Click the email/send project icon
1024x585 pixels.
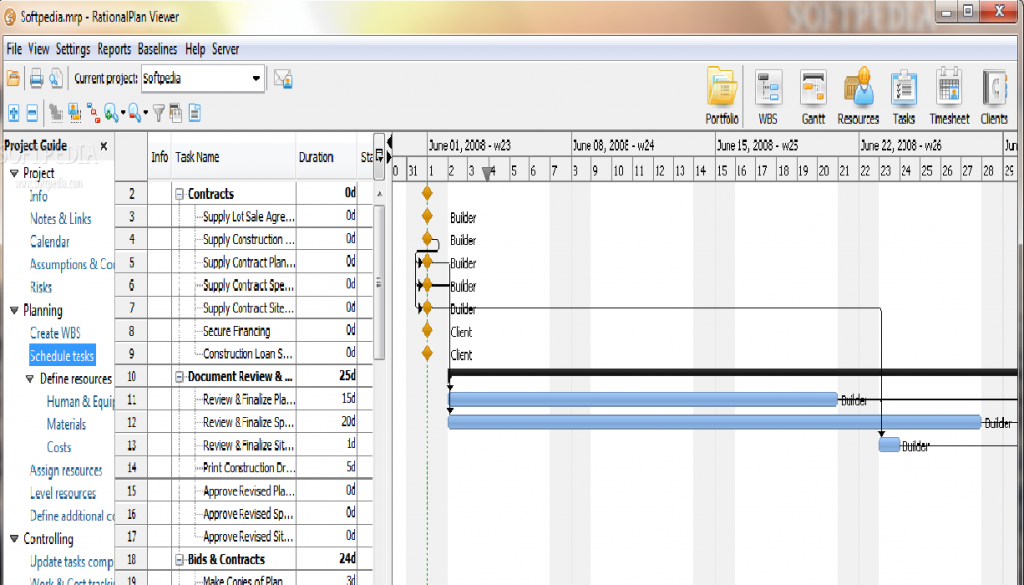[283, 78]
